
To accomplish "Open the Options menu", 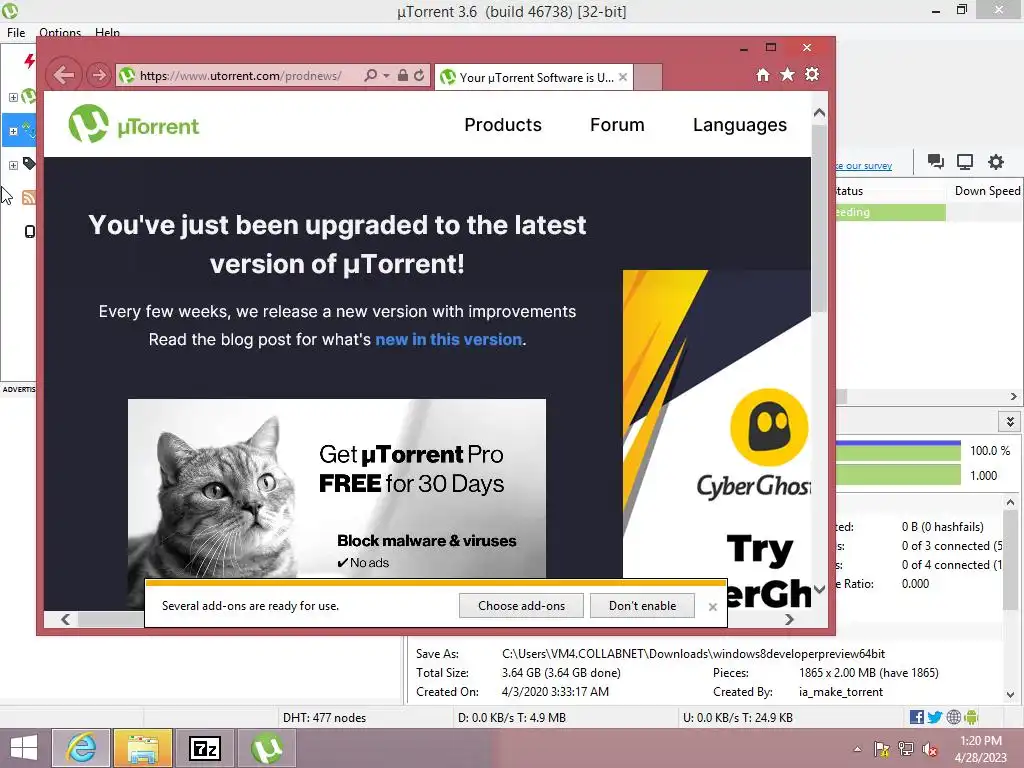I will [x=60, y=33].
